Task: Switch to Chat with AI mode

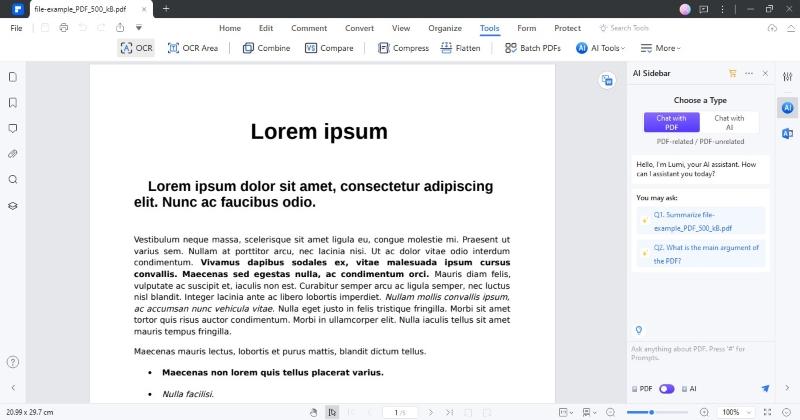Action: (729, 122)
